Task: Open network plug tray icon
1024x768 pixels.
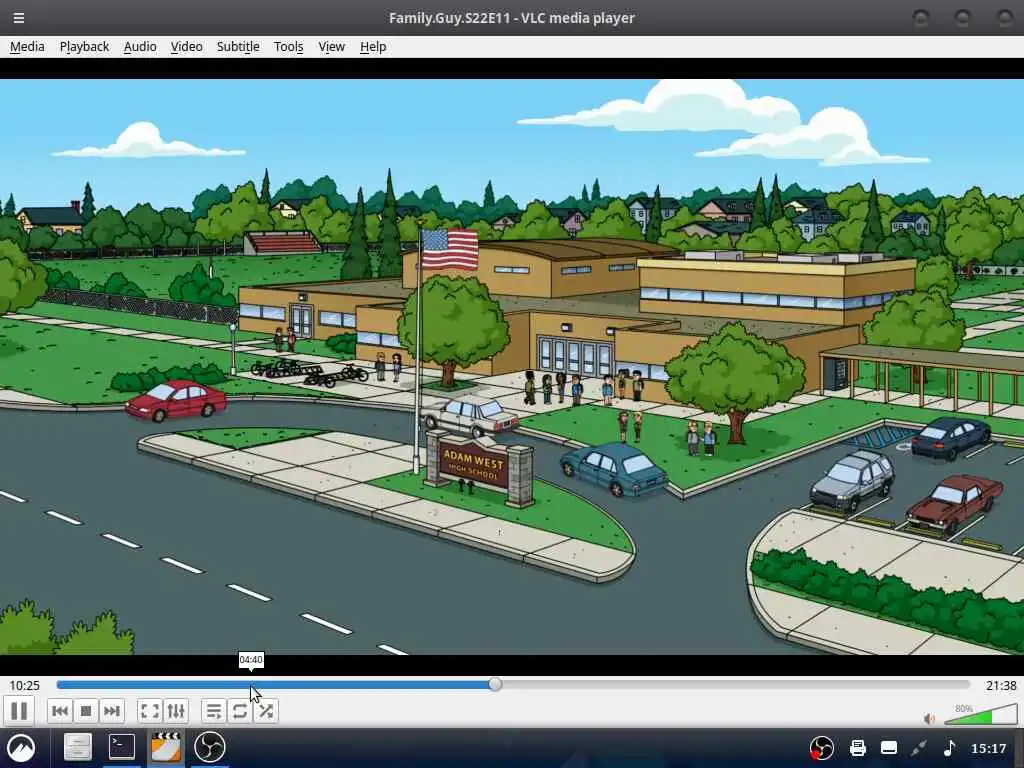Action: tap(920, 748)
